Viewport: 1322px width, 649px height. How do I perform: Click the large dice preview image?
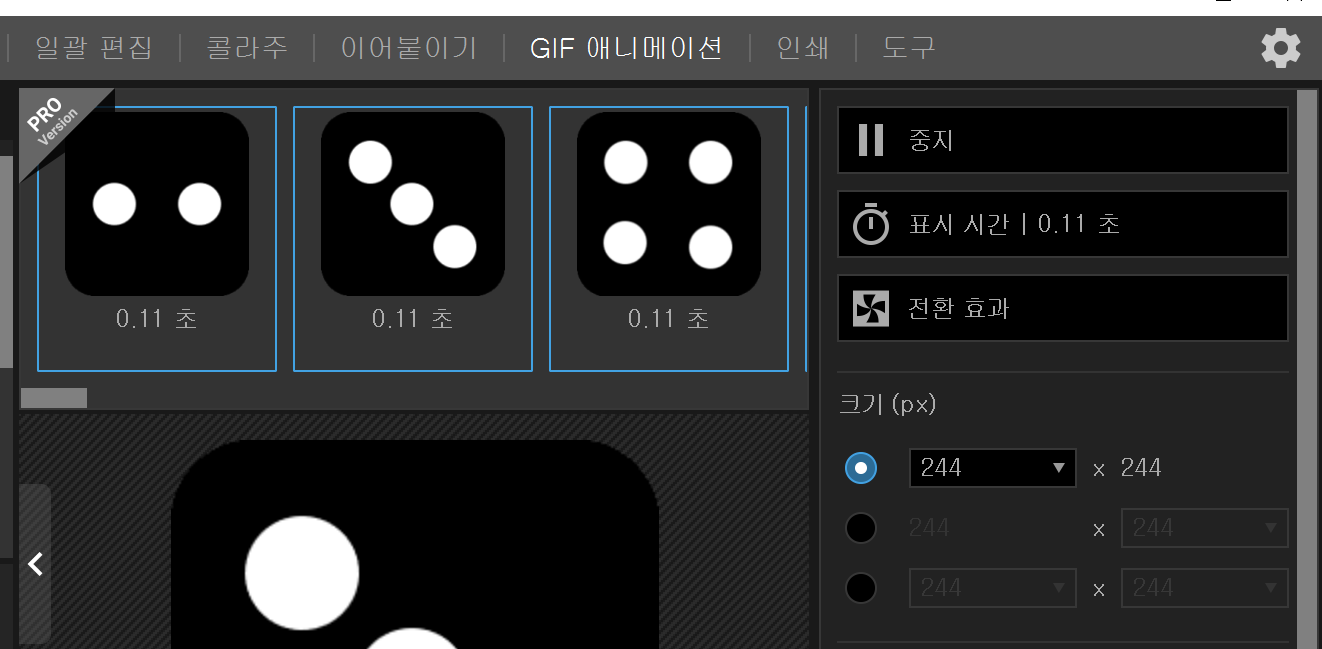(x=415, y=545)
